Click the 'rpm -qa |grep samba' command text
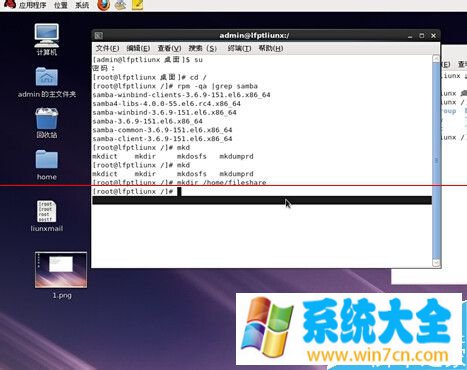The image size is (467, 370). click(217, 86)
